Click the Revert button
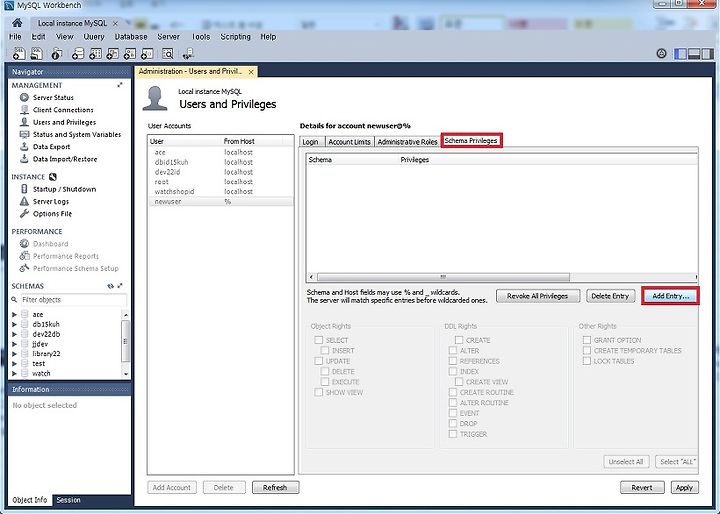 (641, 487)
